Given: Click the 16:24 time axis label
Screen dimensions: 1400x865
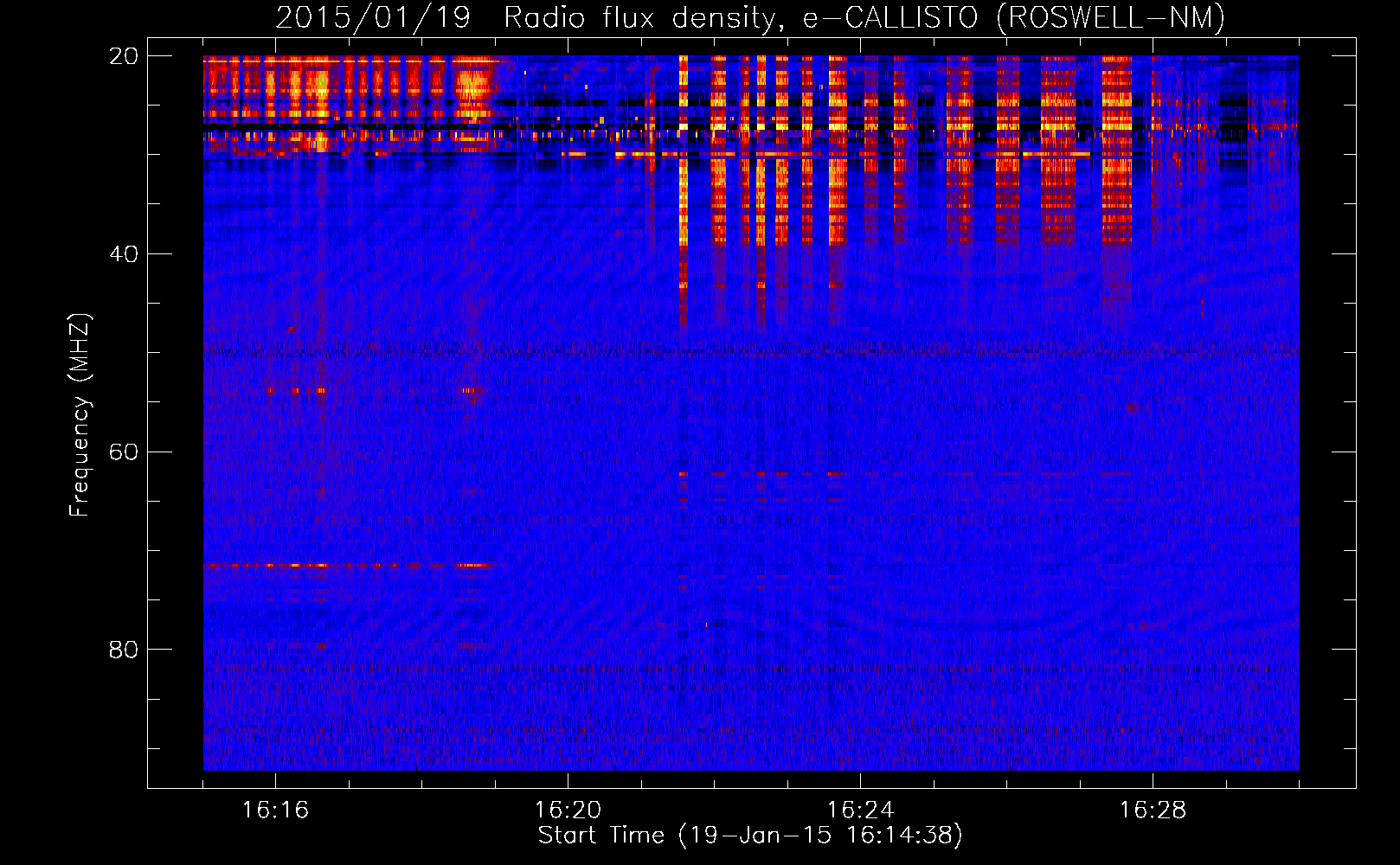Looking at the screenshot, I should point(860,811).
